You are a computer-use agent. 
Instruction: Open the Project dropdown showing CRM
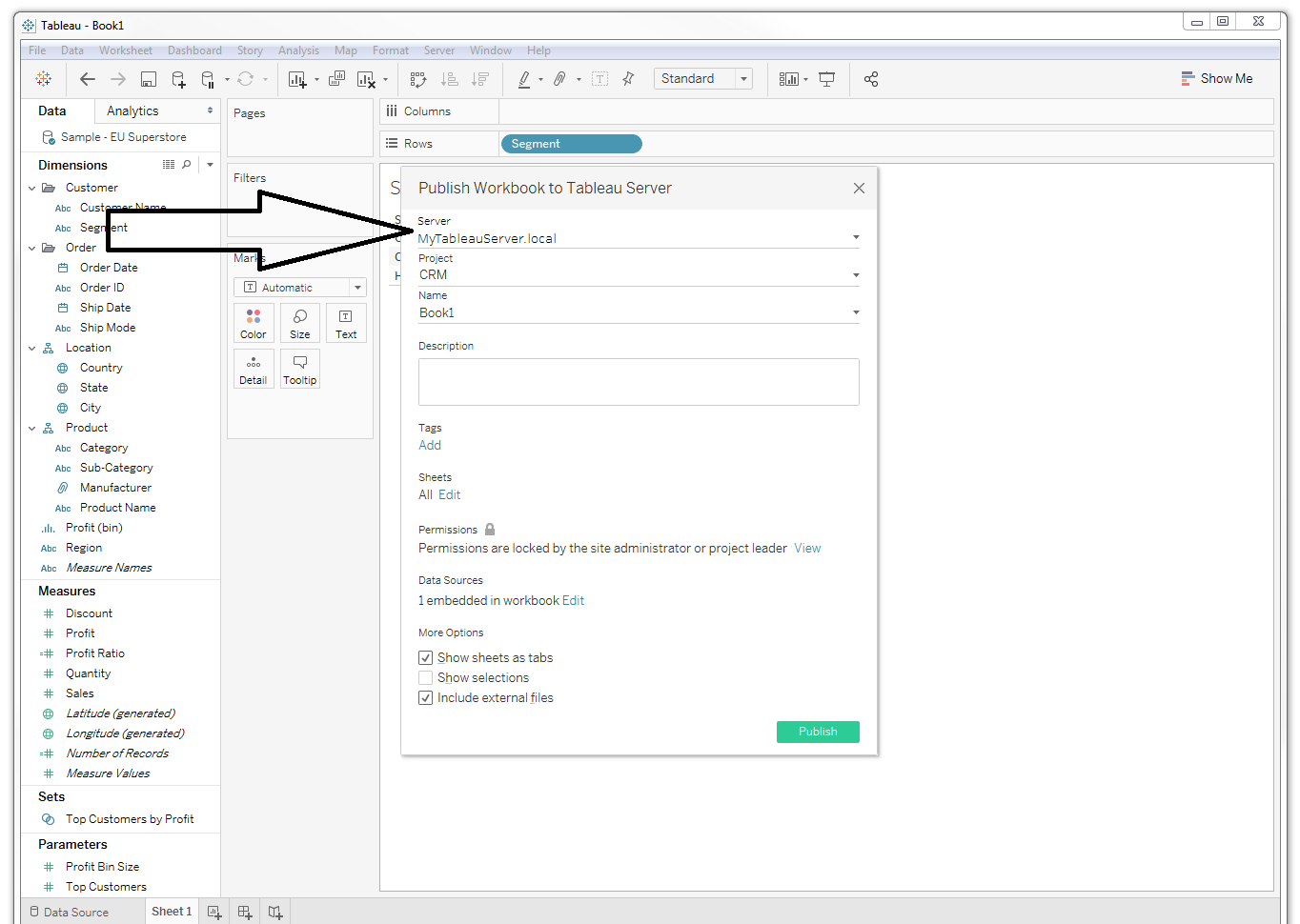(x=638, y=274)
